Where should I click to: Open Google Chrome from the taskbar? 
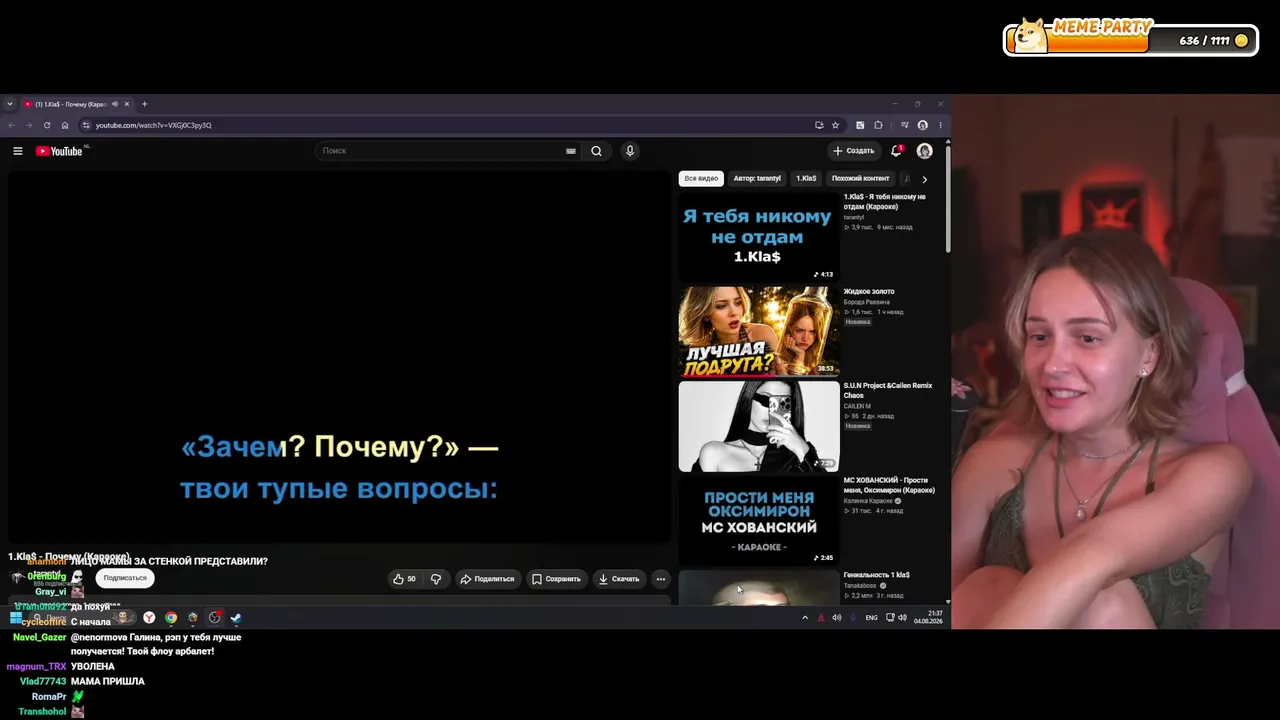[x=171, y=618]
